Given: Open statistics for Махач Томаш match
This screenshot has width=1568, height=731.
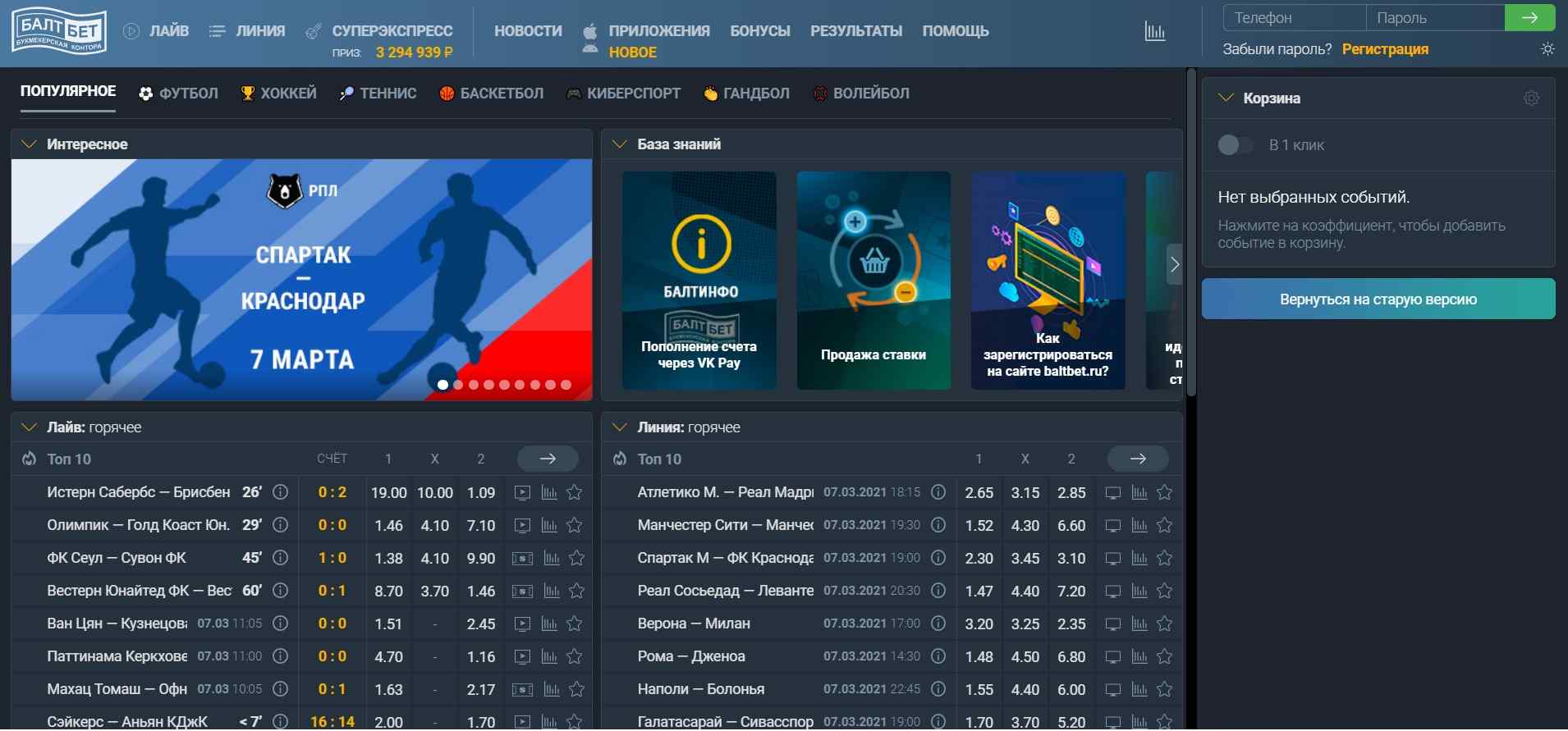Looking at the screenshot, I should coord(552,690).
